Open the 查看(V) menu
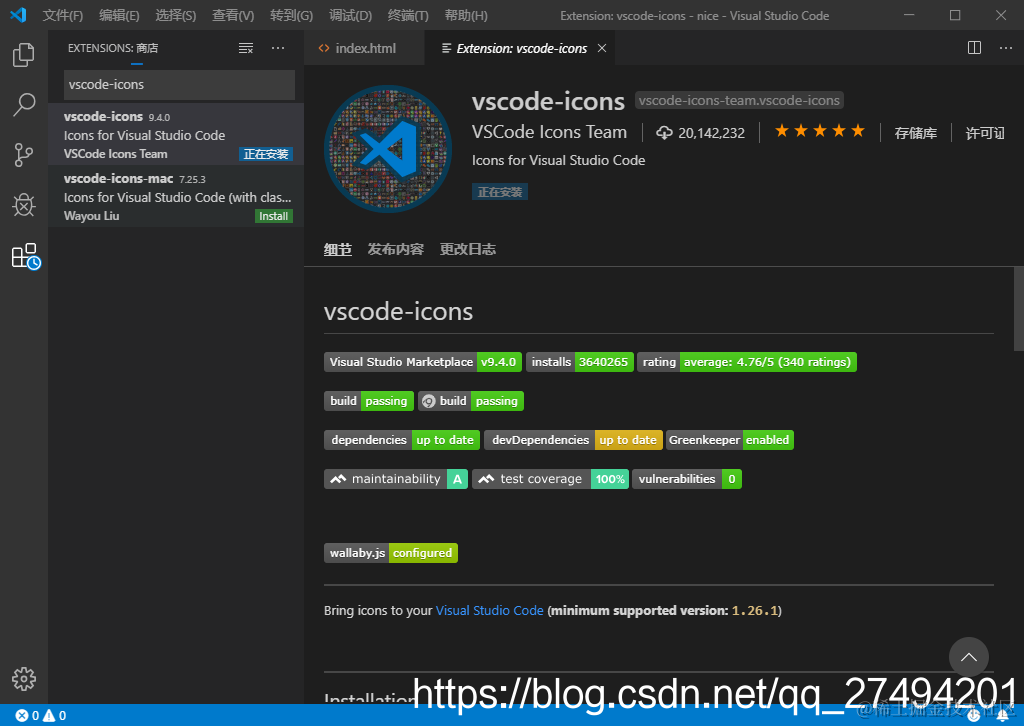The image size is (1024, 726). tap(233, 15)
